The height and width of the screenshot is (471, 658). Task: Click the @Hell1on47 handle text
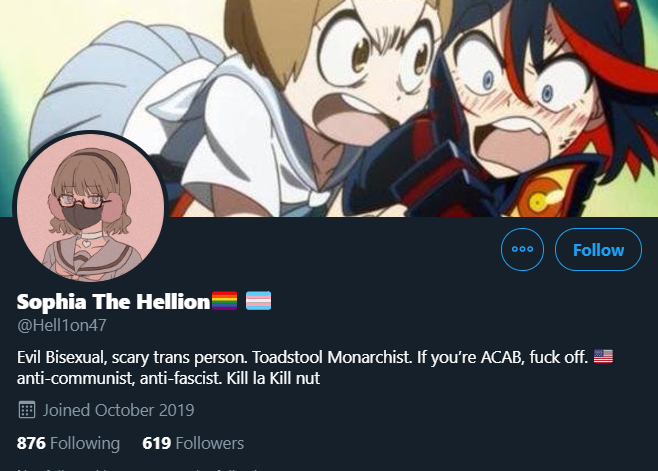click(62, 325)
